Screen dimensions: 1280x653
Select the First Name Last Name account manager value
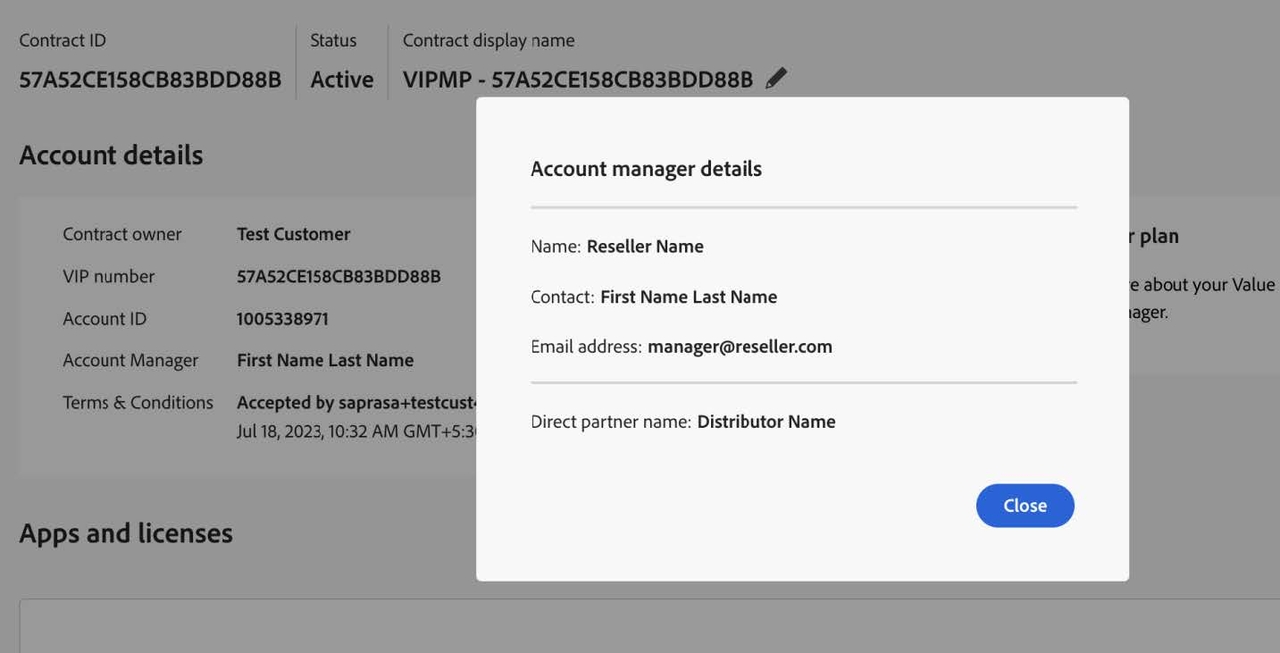click(x=325, y=360)
